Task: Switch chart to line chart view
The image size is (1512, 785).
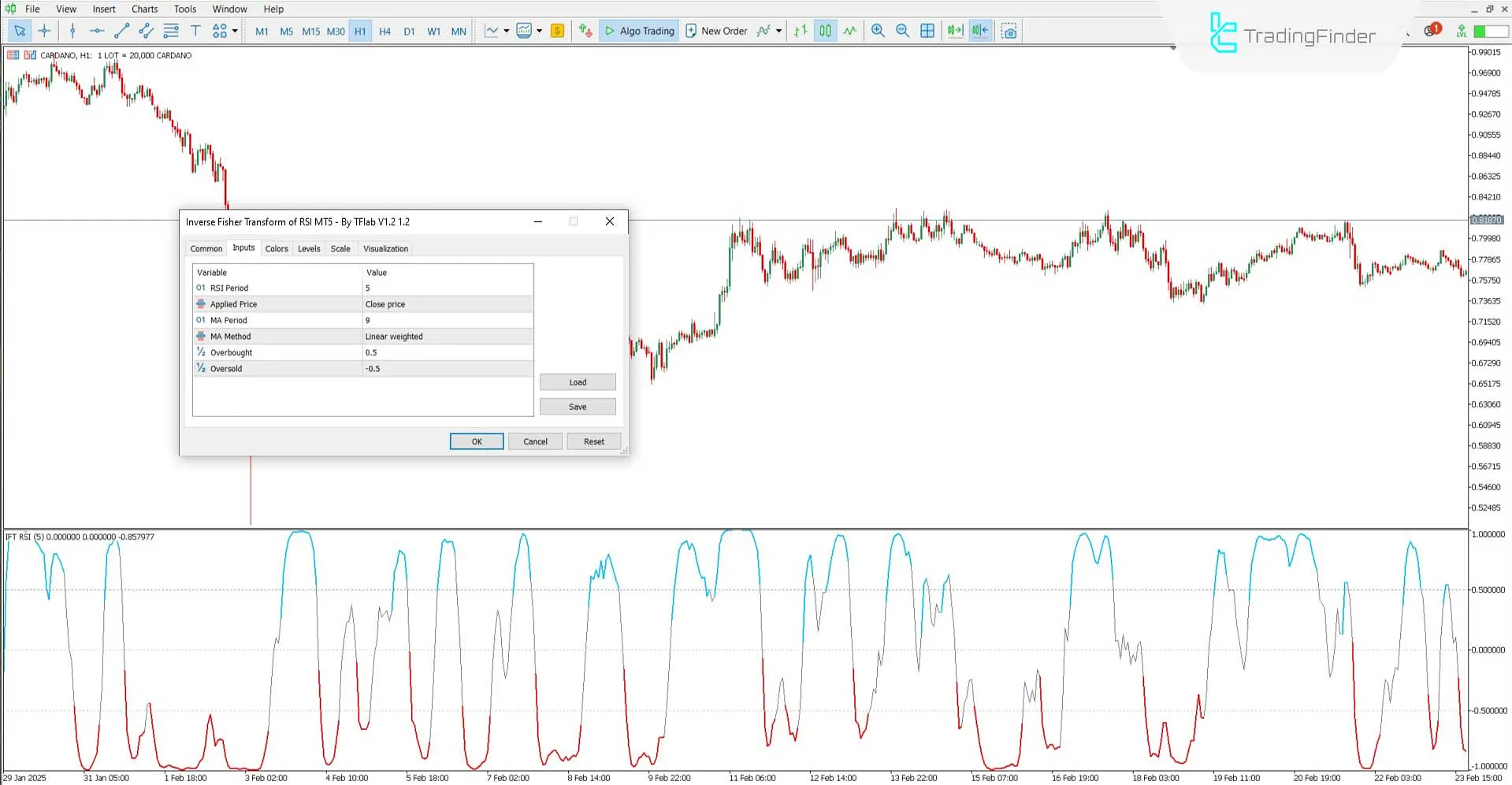Action: click(x=849, y=31)
